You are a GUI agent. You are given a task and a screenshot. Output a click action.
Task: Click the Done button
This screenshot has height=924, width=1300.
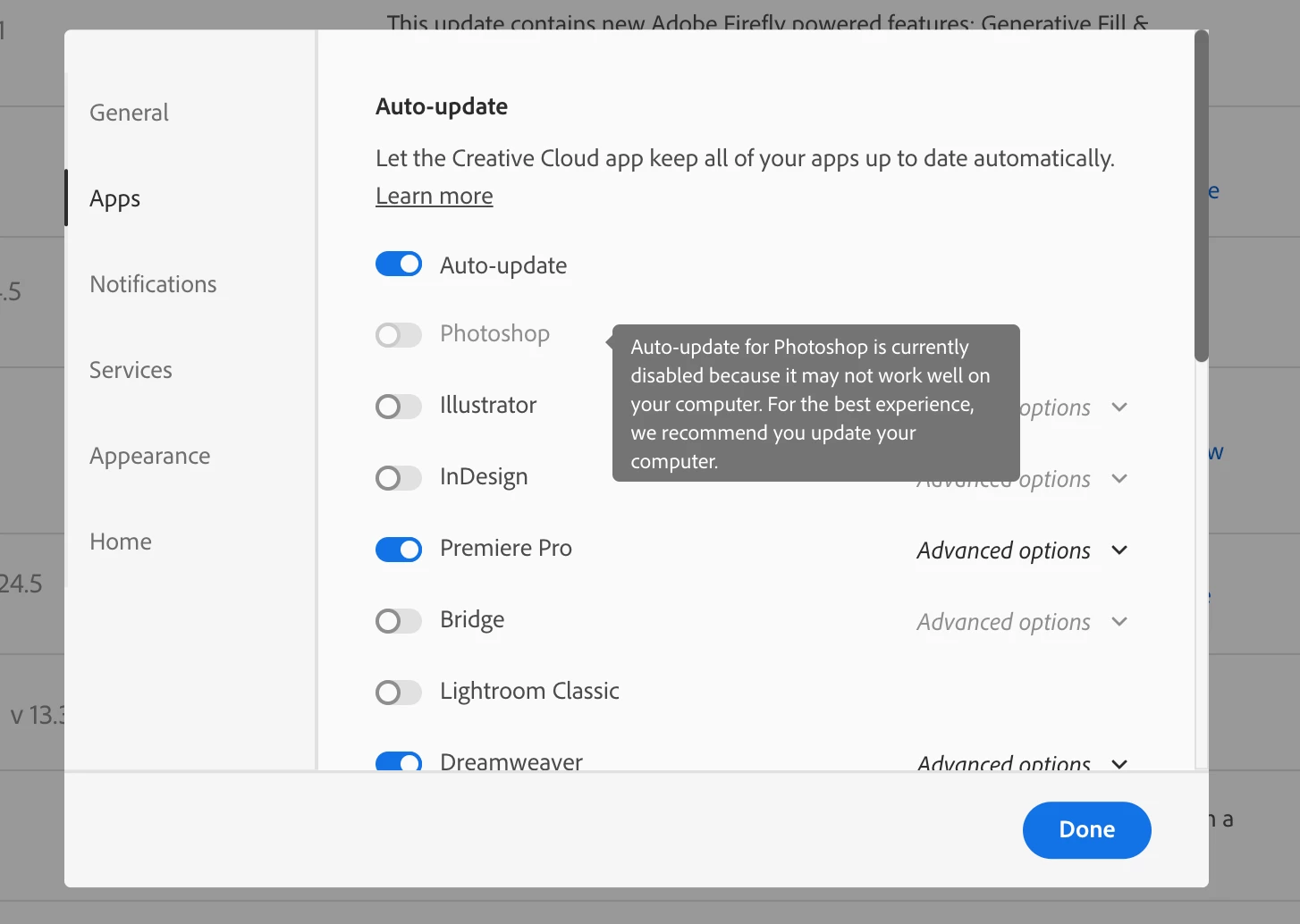point(1087,830)
